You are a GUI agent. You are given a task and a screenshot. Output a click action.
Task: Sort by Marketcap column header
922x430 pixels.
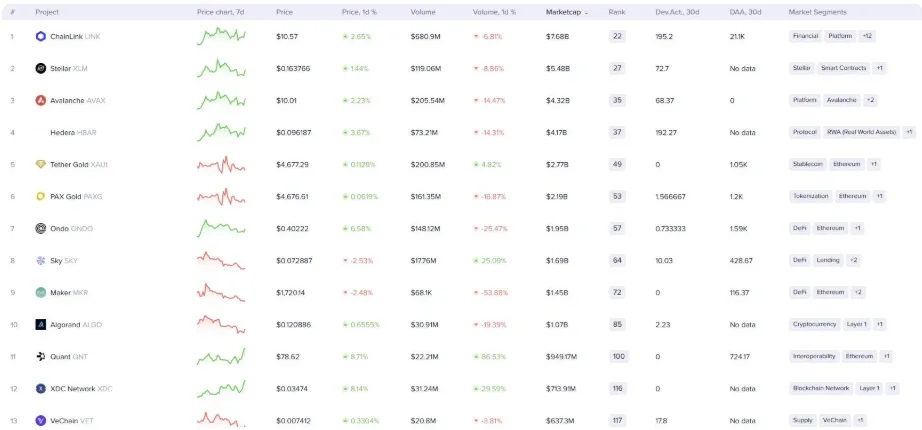point(567,12)
